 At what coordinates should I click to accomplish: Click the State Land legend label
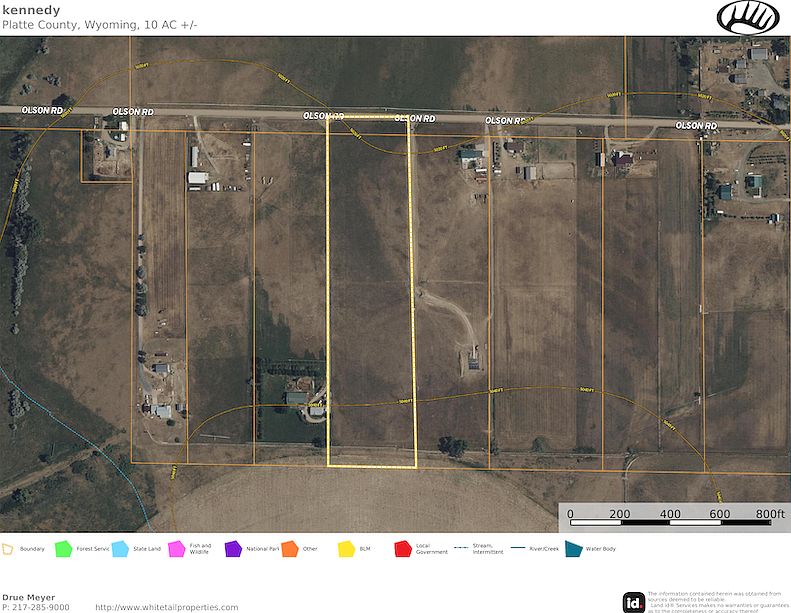pyautogui.click(x=147, y=548)
